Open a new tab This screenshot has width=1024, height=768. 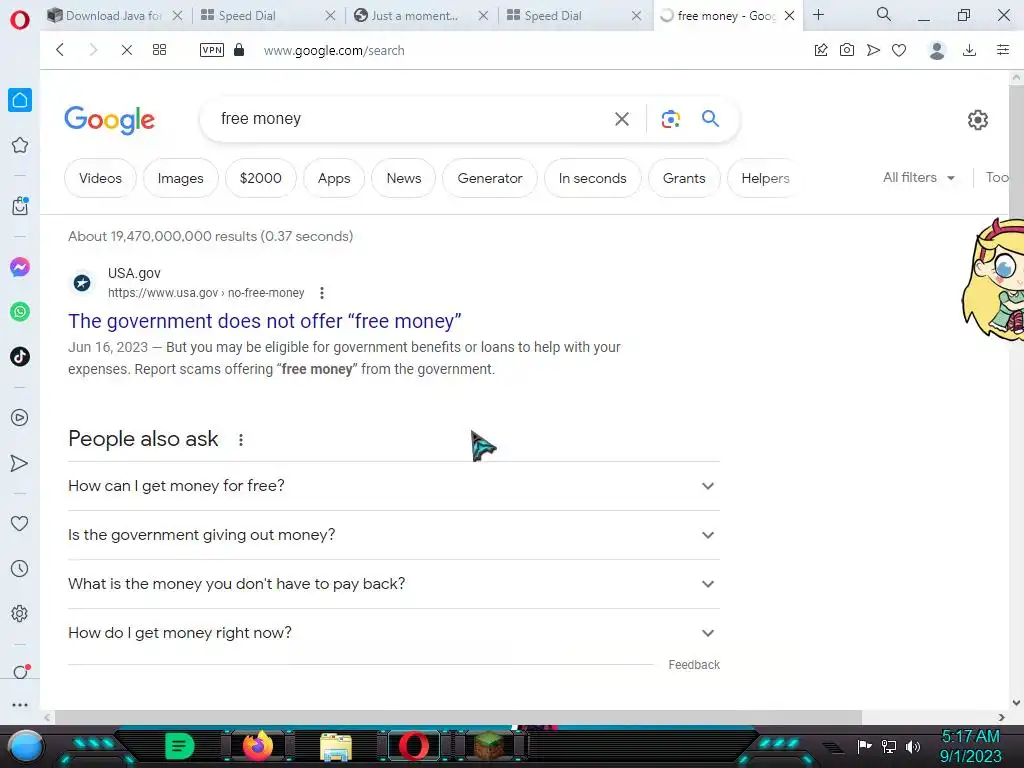pyautogui.click(x=818, y=15)
